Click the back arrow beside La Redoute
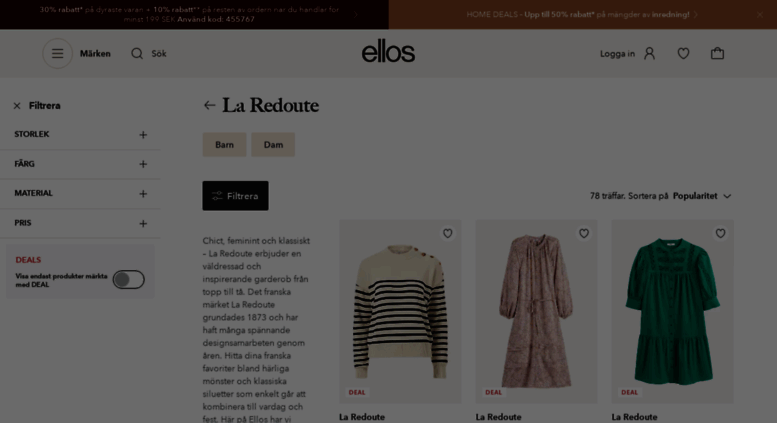777x423 pixels. pyautogui.click(x=210, y=105)
